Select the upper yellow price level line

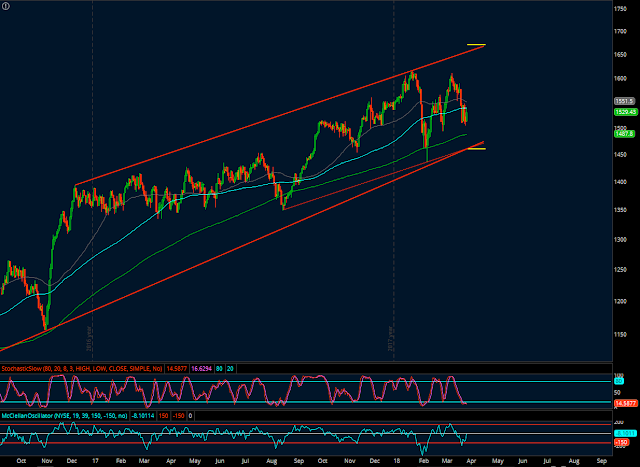click(476, 44)
